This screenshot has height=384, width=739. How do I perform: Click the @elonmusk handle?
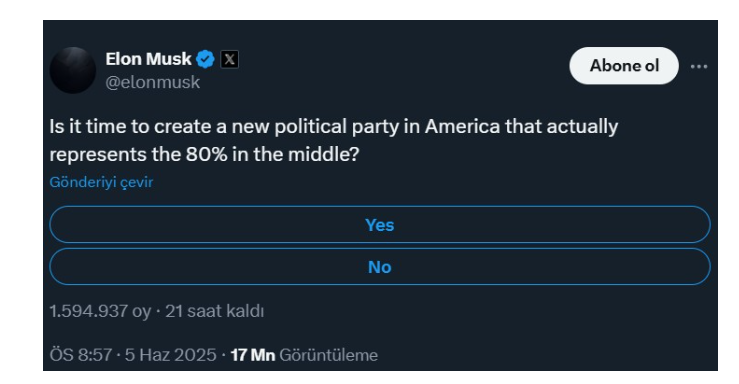(153, 82)
